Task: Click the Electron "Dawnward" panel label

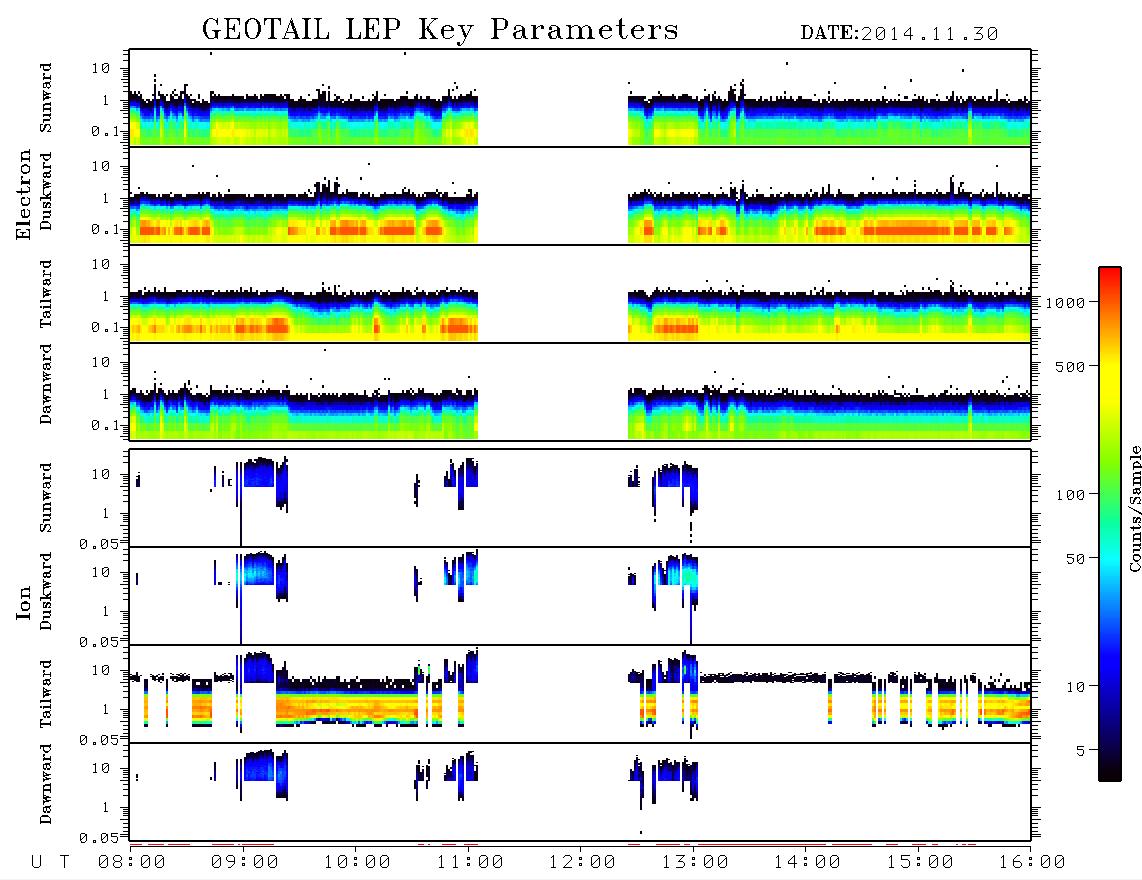Action: (46, 385)
